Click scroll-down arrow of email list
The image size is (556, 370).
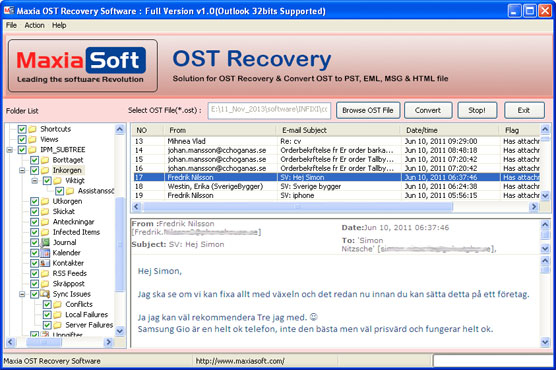coord(545,195)
